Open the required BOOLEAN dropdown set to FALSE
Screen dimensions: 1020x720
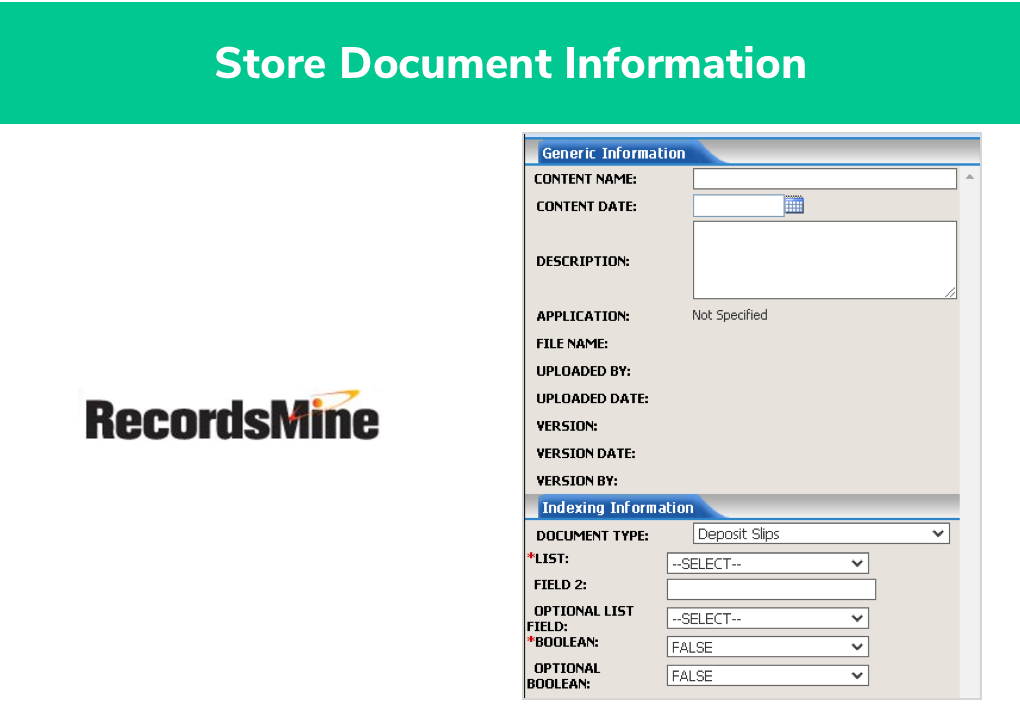coord(768,647)
